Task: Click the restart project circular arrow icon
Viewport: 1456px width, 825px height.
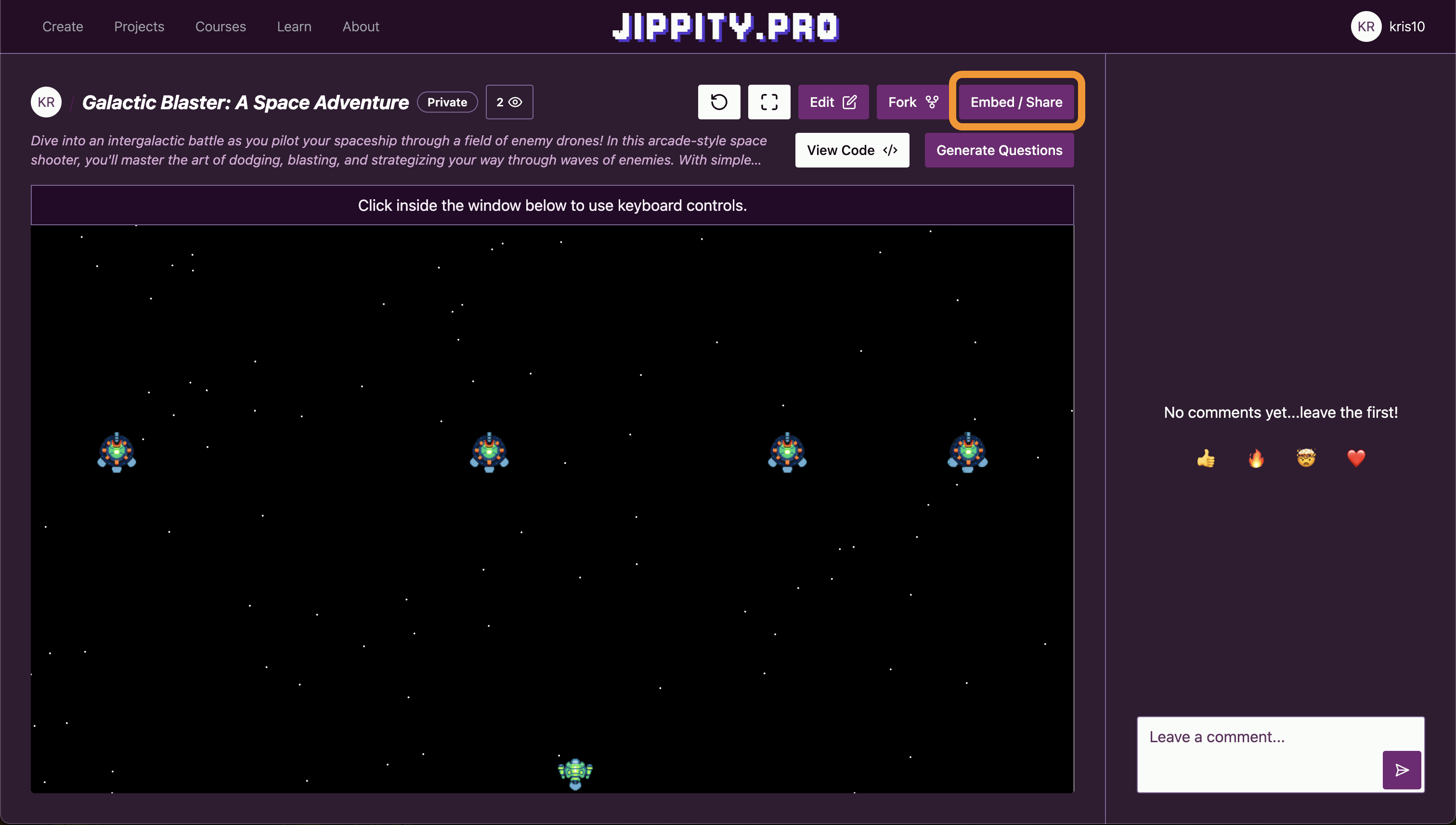Action: point(719,102)
